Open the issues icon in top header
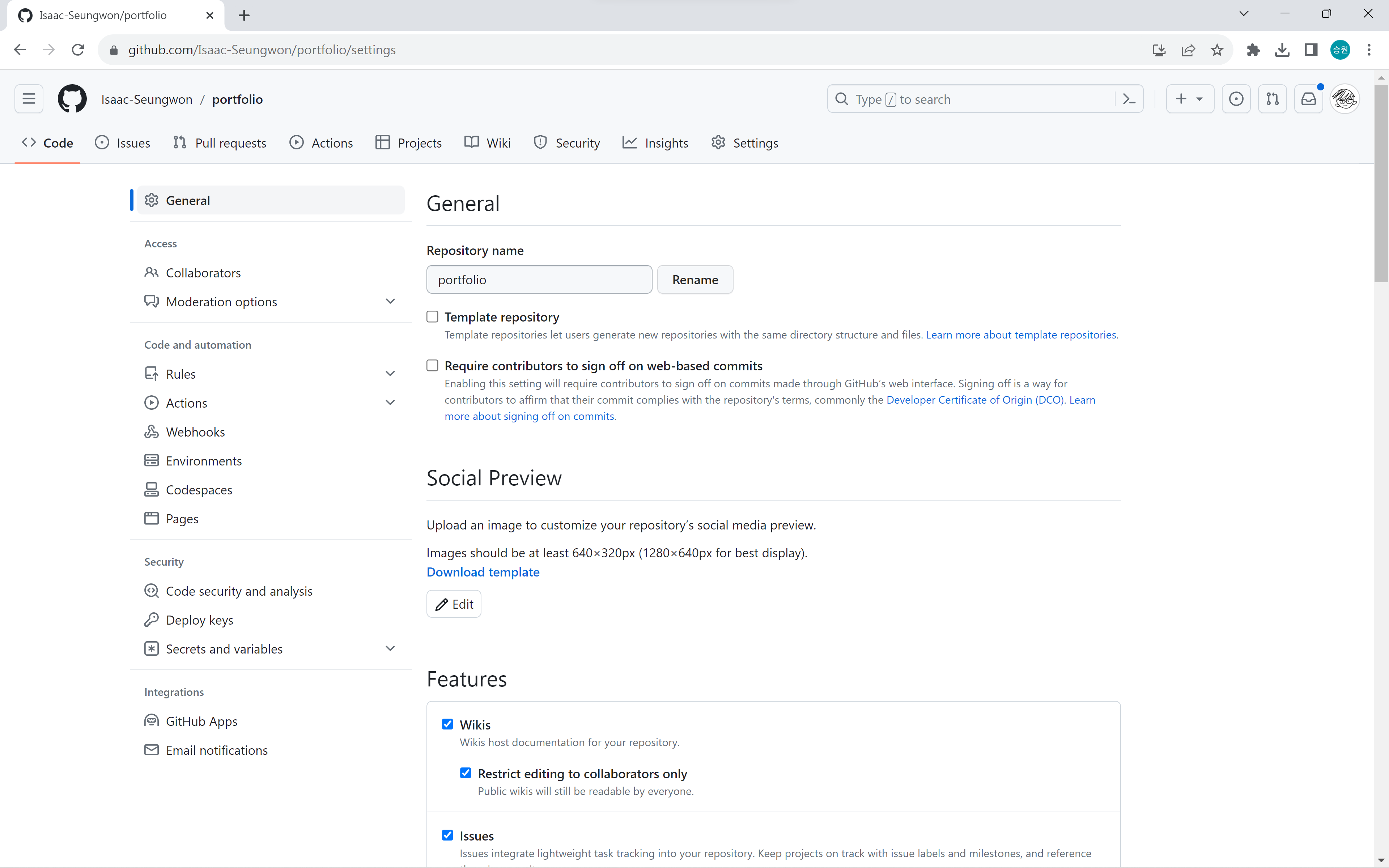1389x868 pixels. tap(1236, 99)
